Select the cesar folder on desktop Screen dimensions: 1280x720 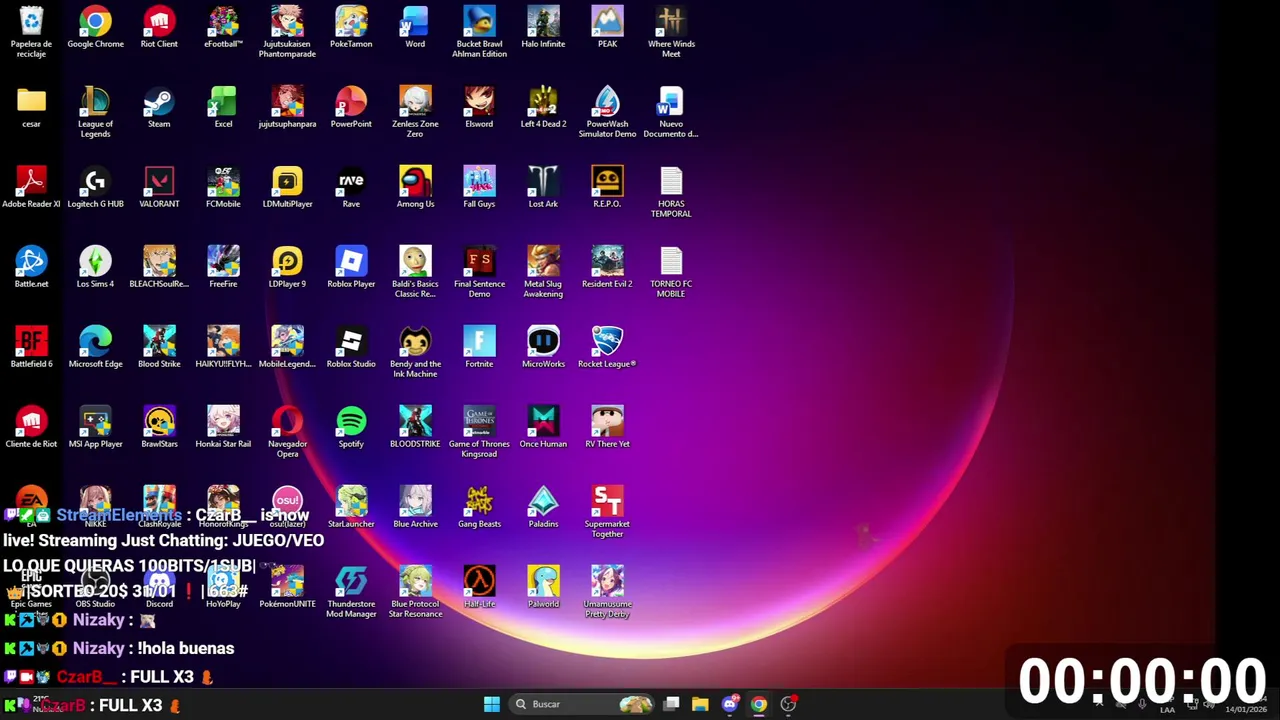click(x=31, y=107)
